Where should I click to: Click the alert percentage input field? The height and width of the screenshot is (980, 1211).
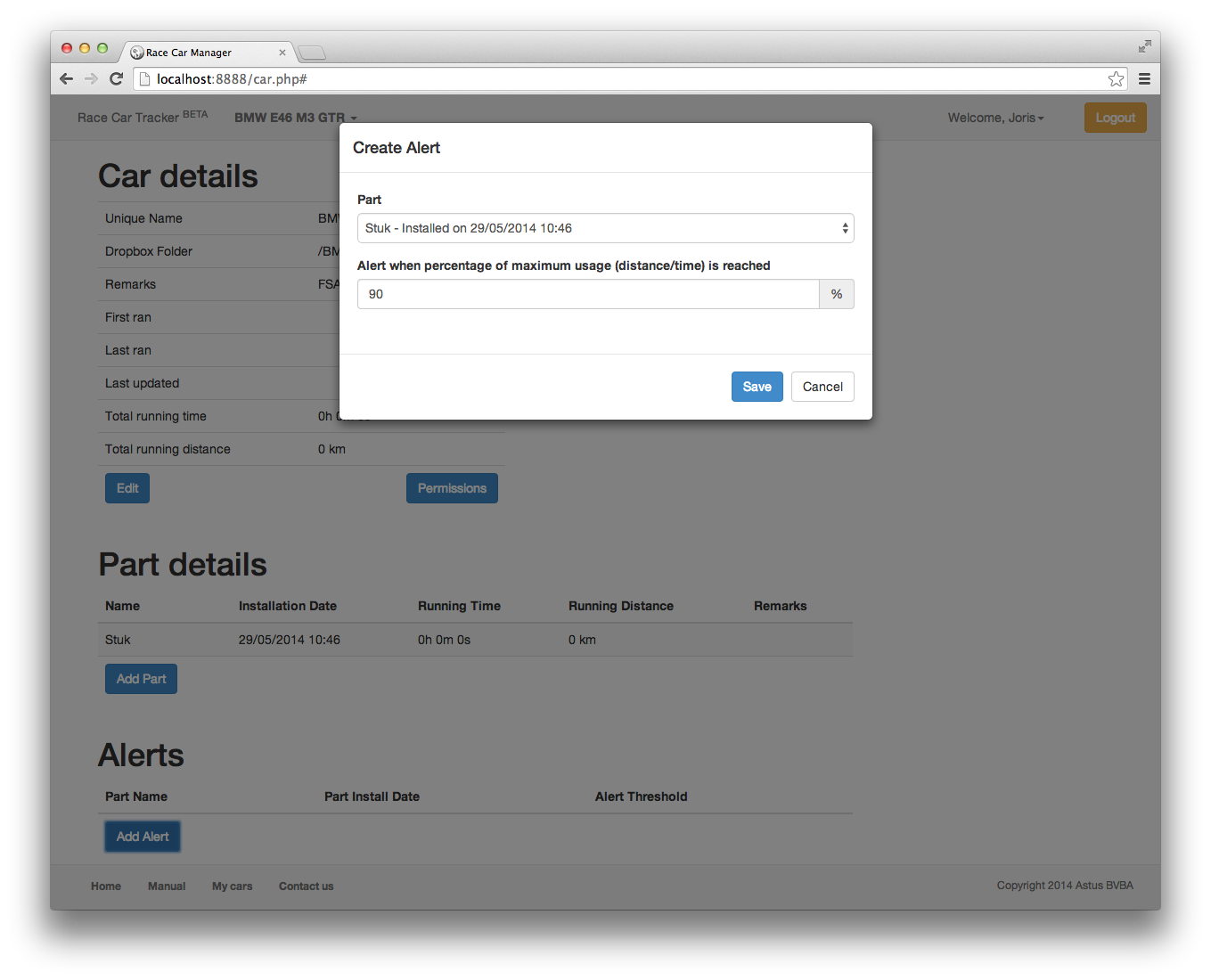[588, 294]
